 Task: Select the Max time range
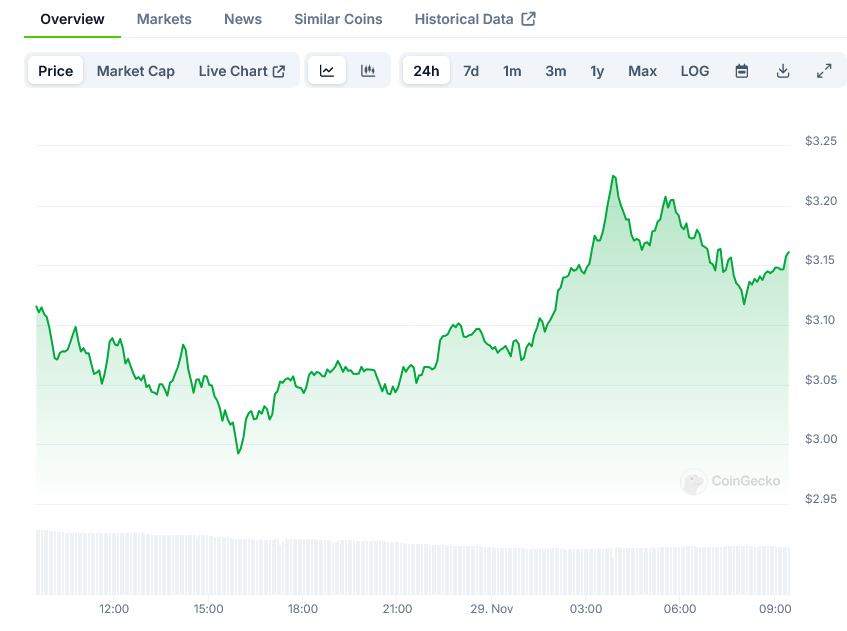tap(643, 71)
